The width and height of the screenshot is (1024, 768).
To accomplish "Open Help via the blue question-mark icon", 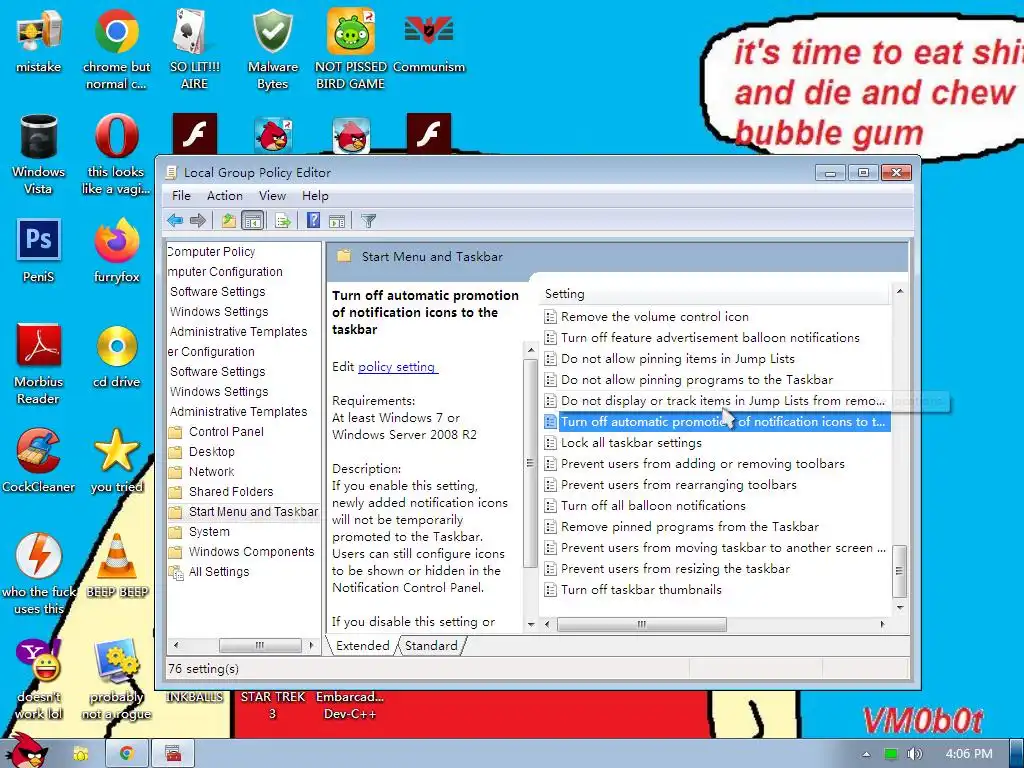I will pos(313,221).
